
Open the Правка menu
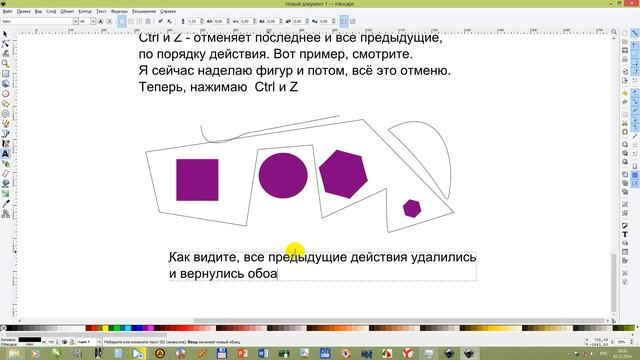point(23,11)
